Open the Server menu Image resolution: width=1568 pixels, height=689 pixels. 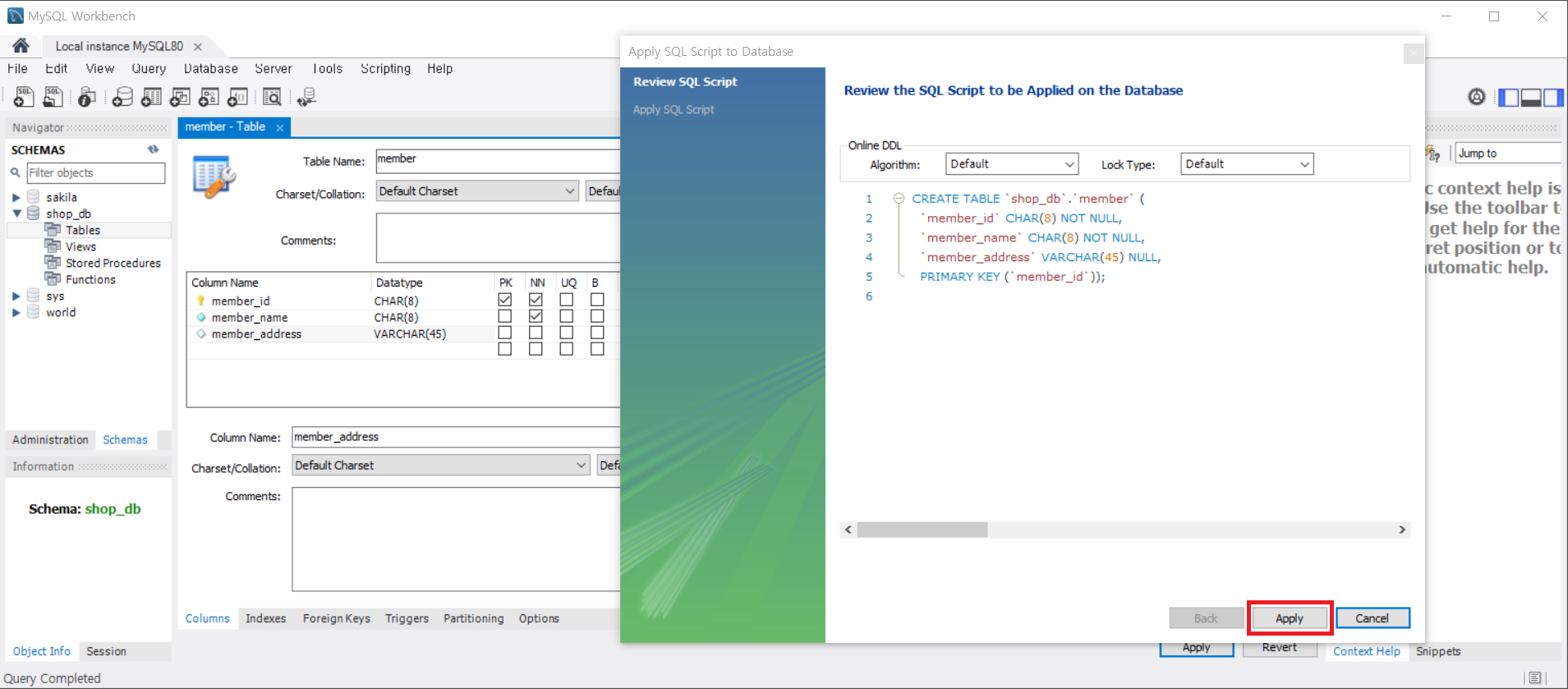[x=274, y=69]
